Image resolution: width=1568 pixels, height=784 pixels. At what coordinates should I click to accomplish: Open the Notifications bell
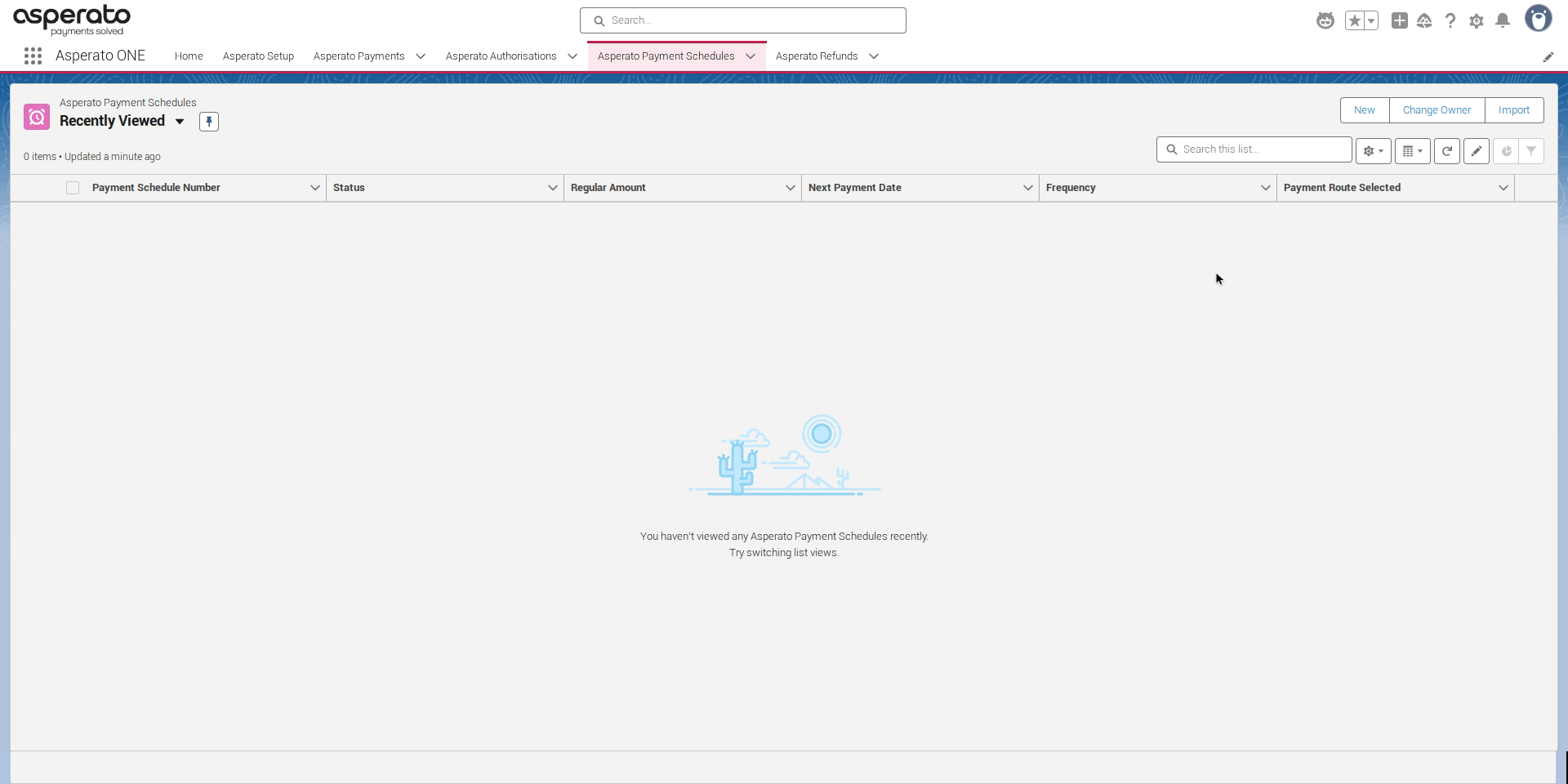coord(1503,20)
